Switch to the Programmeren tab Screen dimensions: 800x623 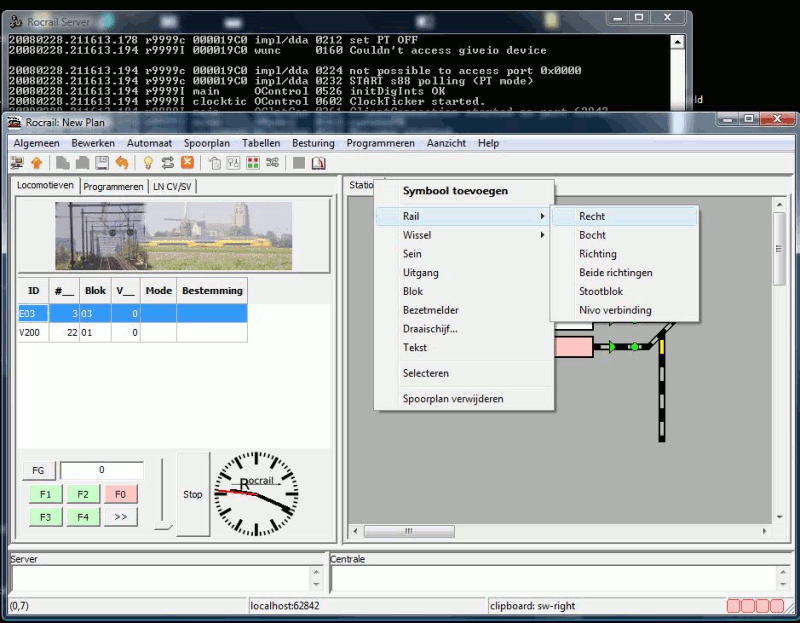113,187
